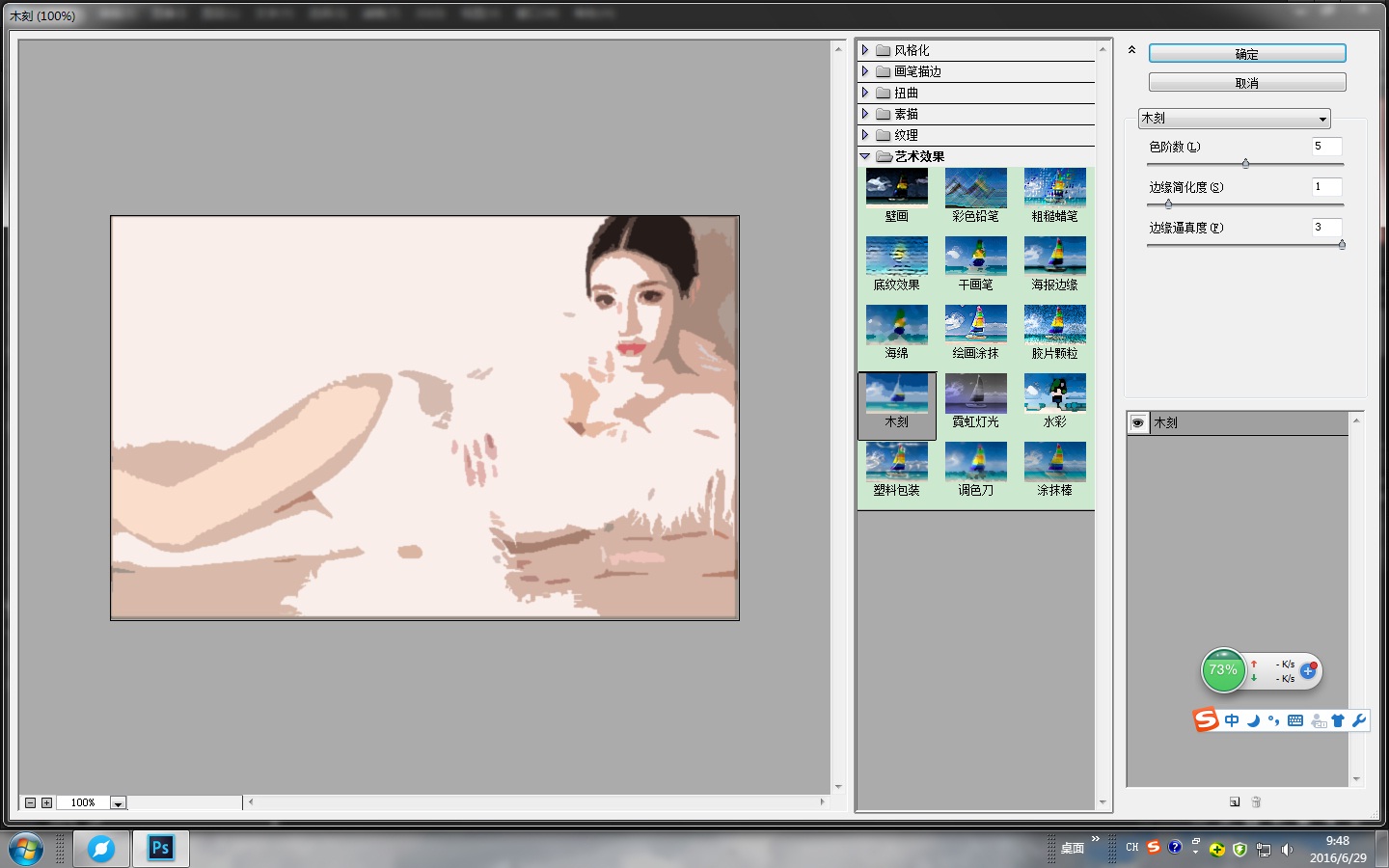
Task: Expand the 画笔描边 filter folder
Action: coord(865,71)
